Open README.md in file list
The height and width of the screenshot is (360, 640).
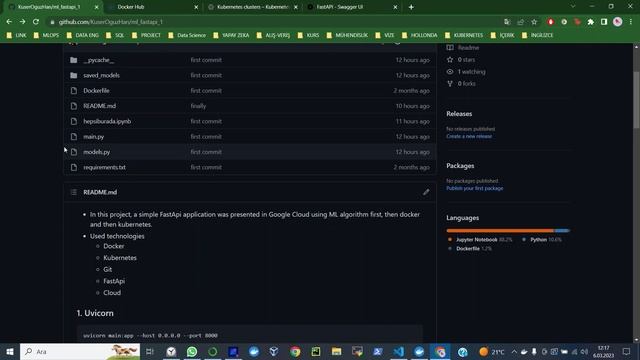coord(100,106)
